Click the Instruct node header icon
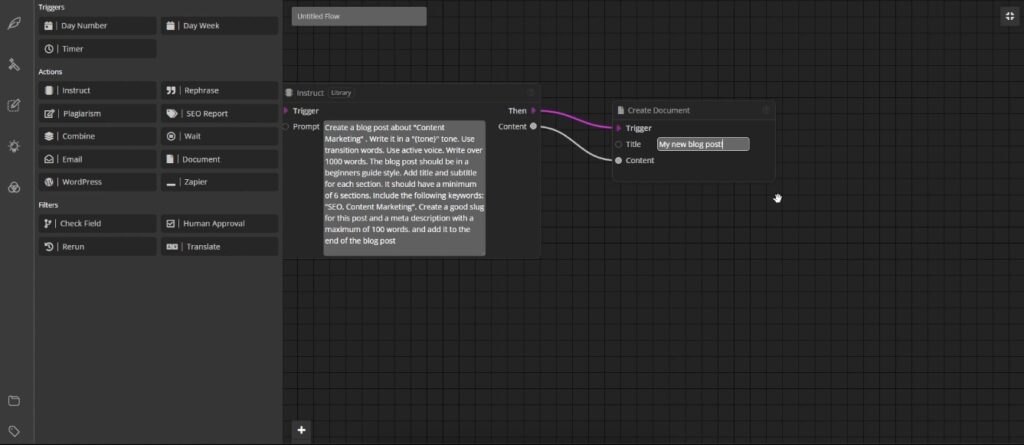This screenshot has height=445, width=1024. click(x=289, y=93)
